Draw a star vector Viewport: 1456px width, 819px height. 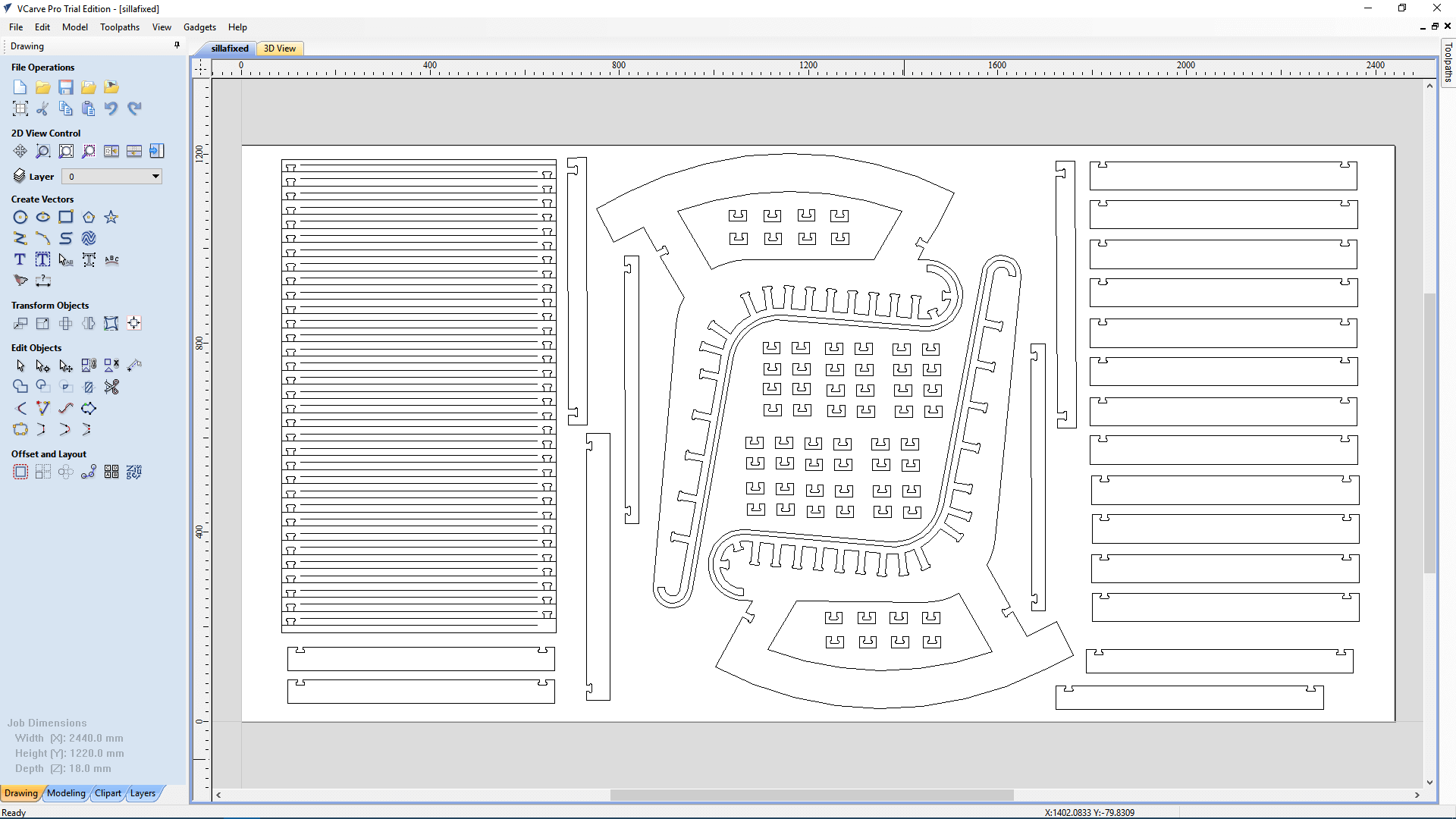111,217
